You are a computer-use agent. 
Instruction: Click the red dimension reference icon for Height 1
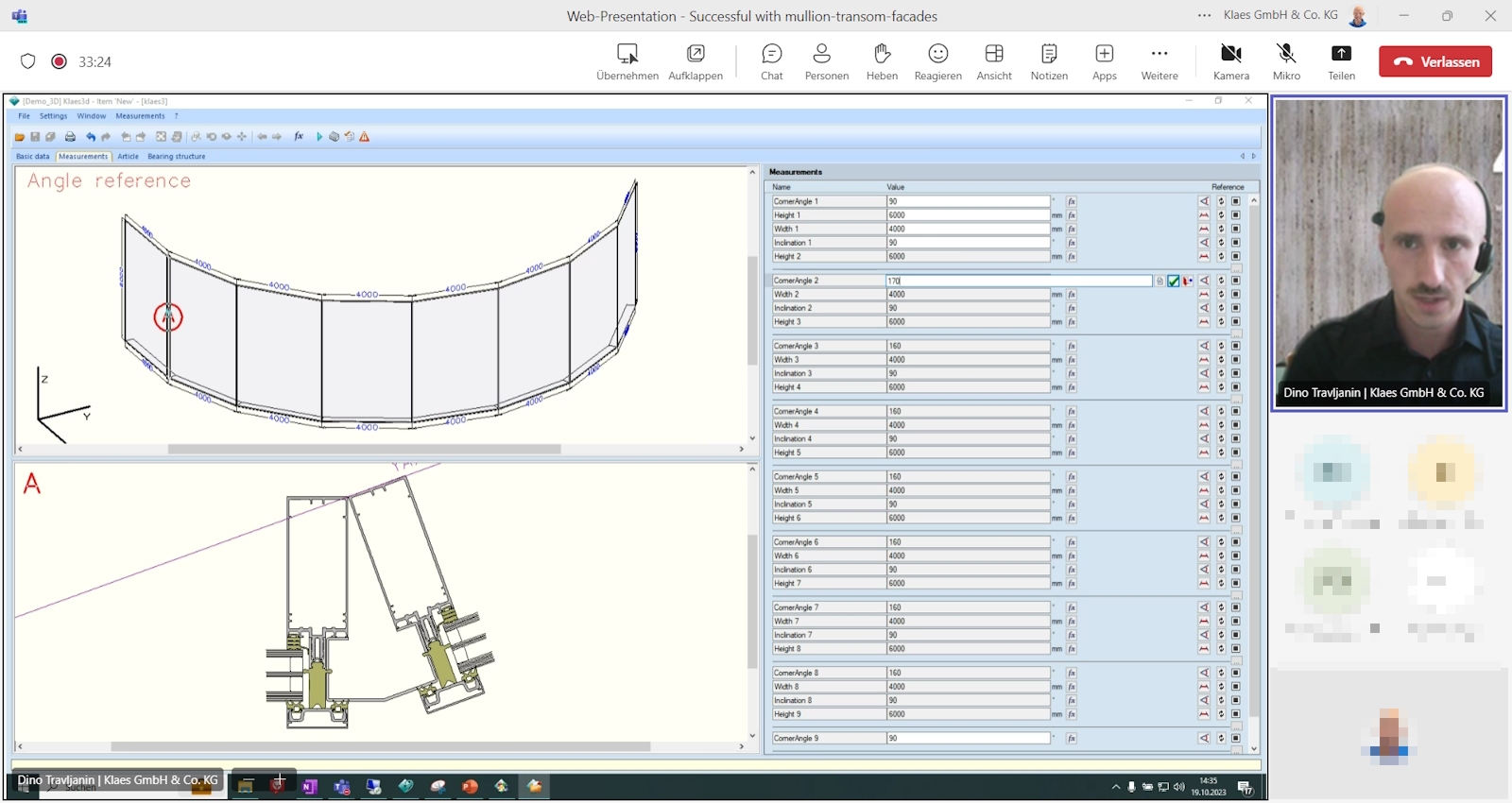[x=1204, y=215]
